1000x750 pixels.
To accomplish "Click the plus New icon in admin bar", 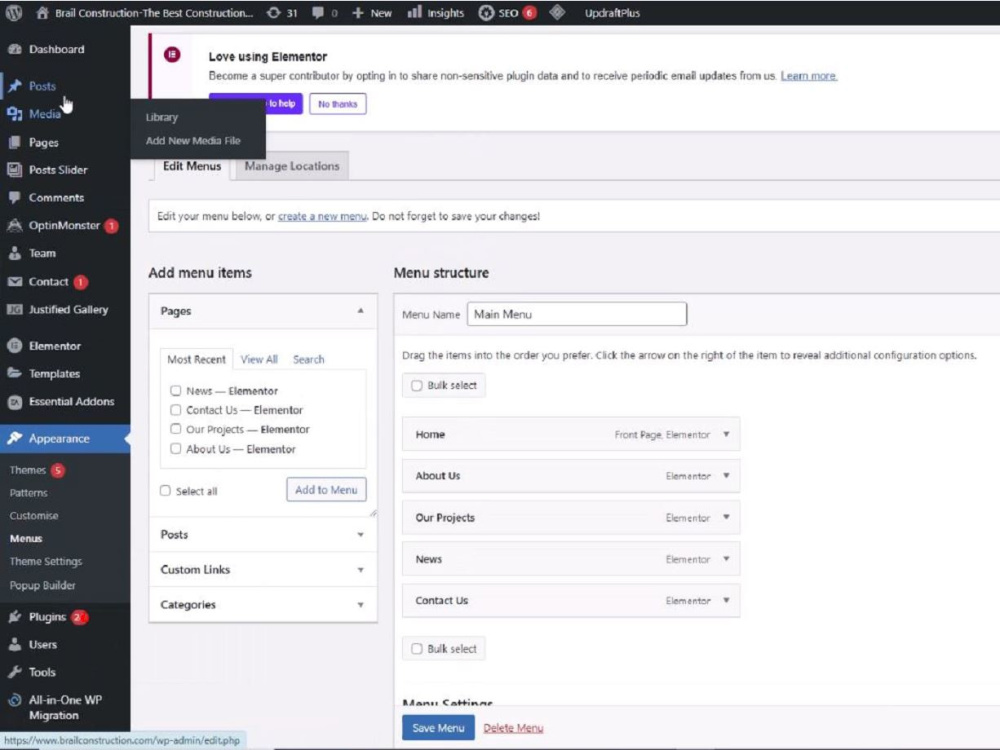I will pyautogui.click(x=358, y=13).
